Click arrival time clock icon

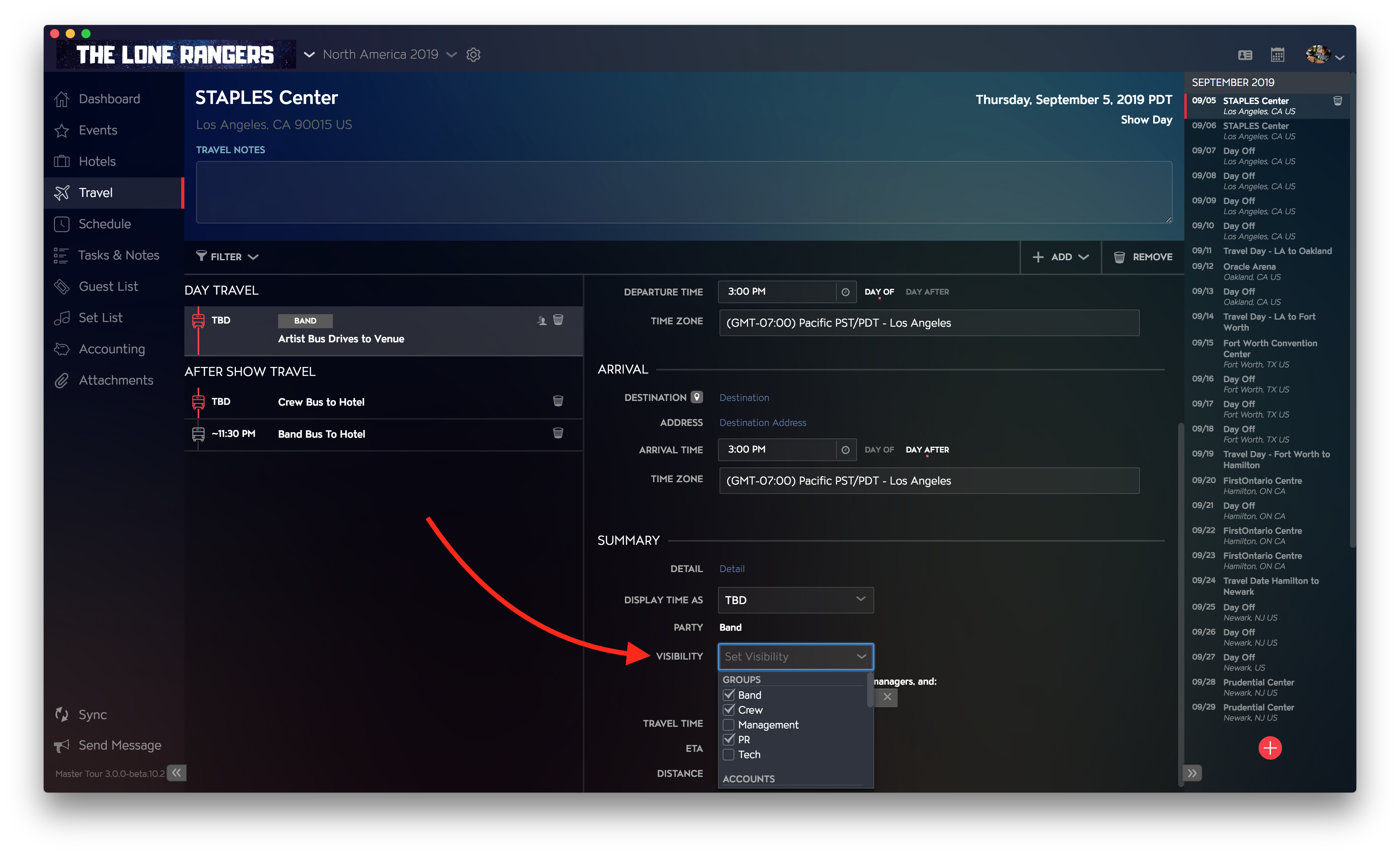coord(845,450)
